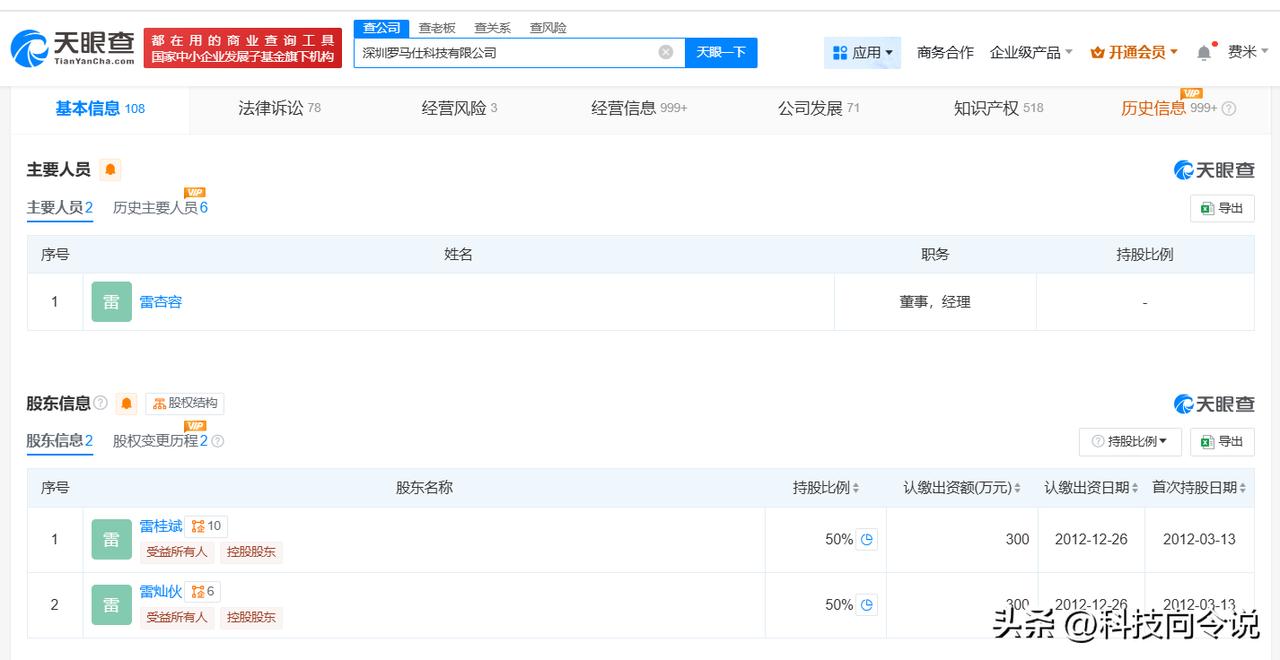Open the 商务合作 link

(945, 52)
